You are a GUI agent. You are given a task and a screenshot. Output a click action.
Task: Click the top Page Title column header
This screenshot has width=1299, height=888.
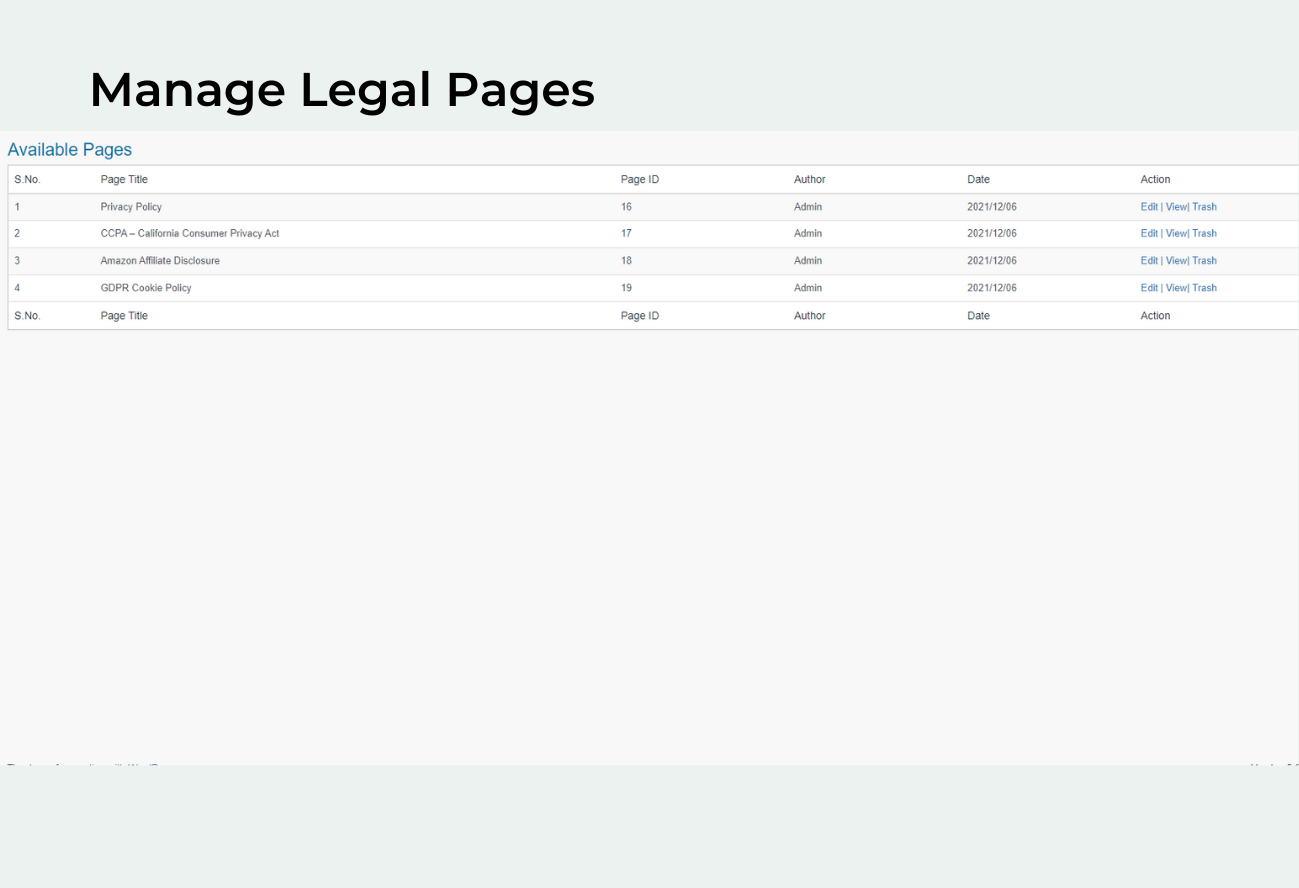(x=124, y=179)
